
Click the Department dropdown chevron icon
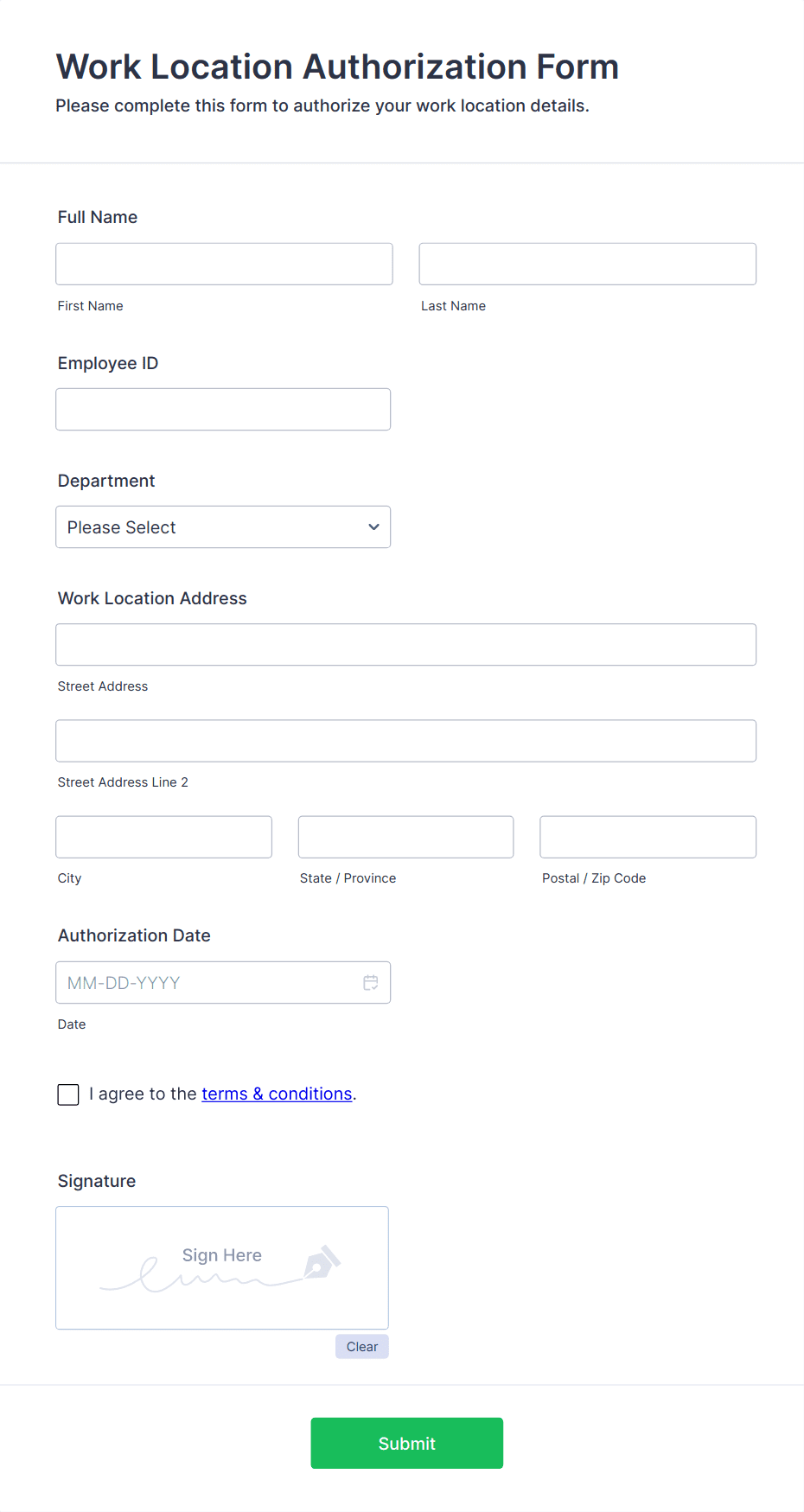point(373,526)
